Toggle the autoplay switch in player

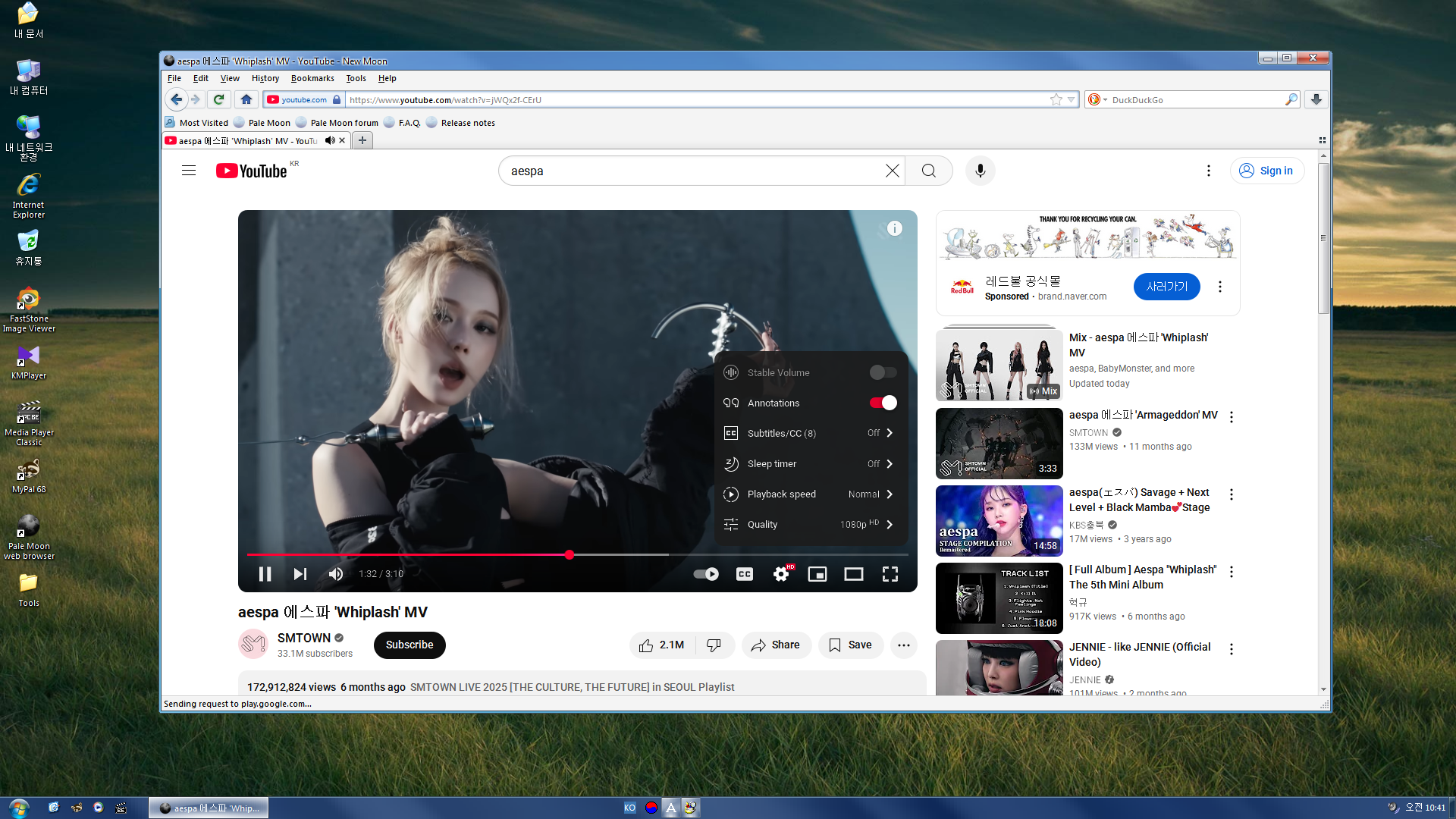(x=706, y=574)
